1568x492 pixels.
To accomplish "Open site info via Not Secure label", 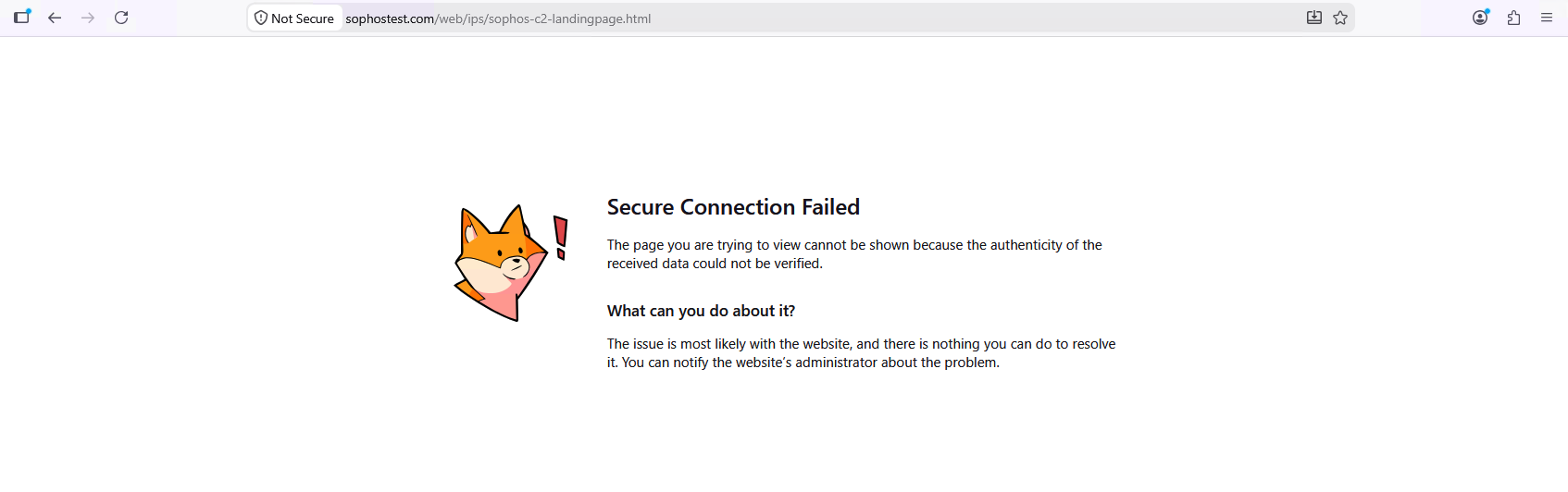I will 303,18.
